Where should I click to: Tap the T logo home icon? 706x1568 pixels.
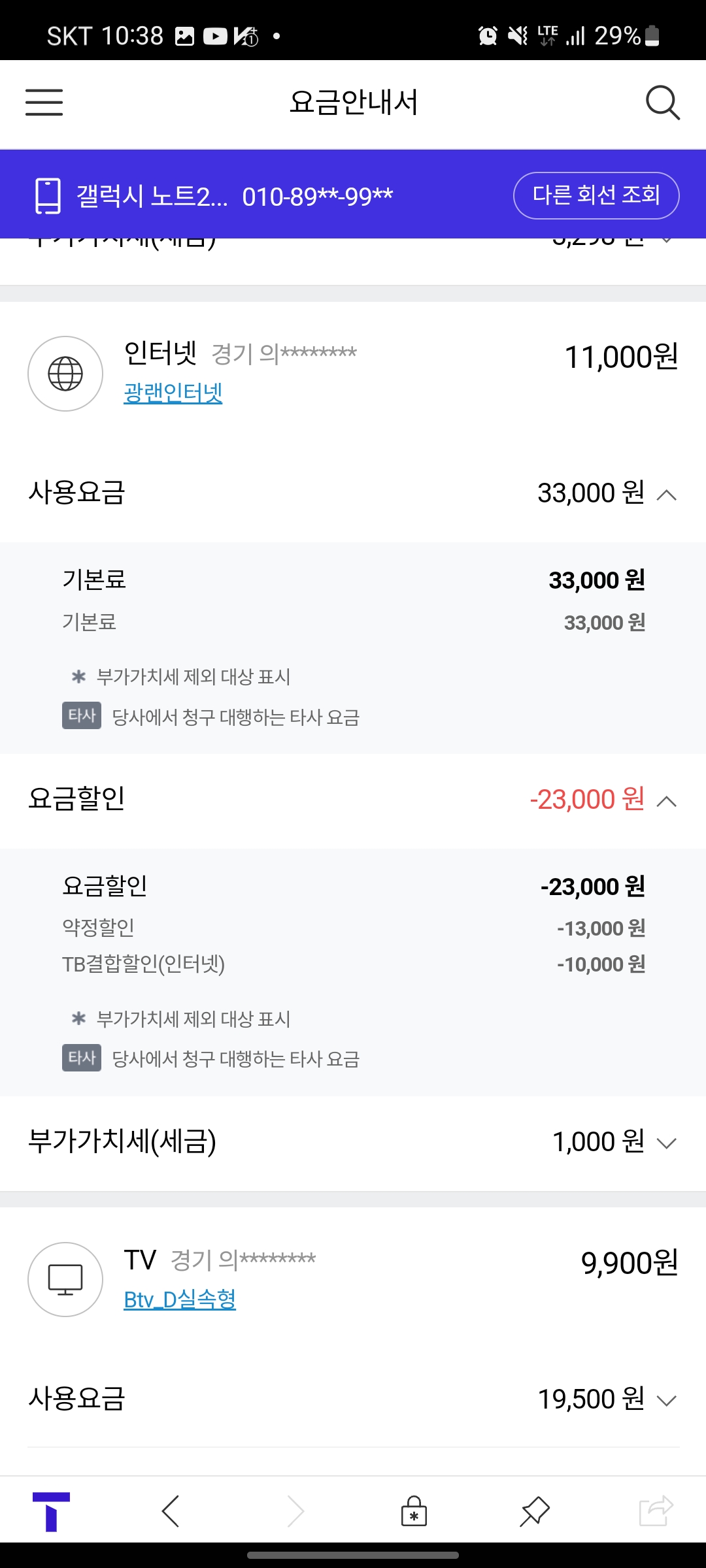pyautogui.click(x=51, y=1511)
